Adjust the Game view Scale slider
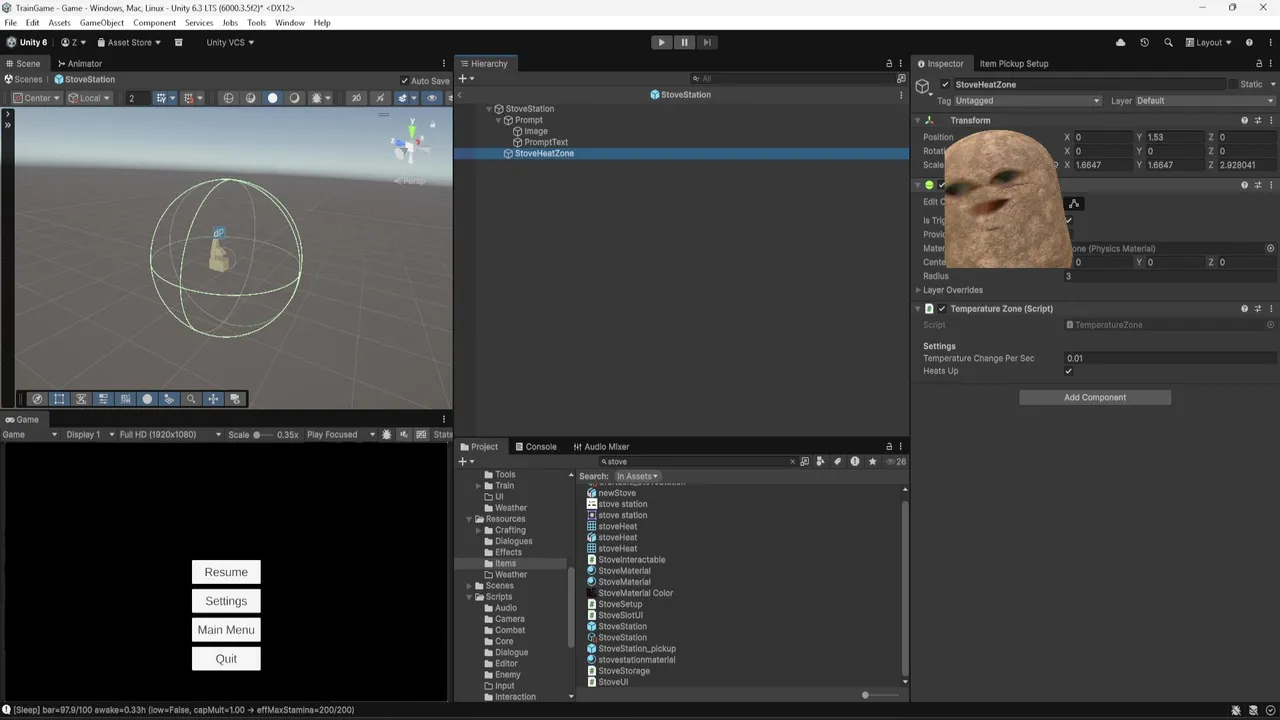The image size is (1280, 720). click(264, 435)
